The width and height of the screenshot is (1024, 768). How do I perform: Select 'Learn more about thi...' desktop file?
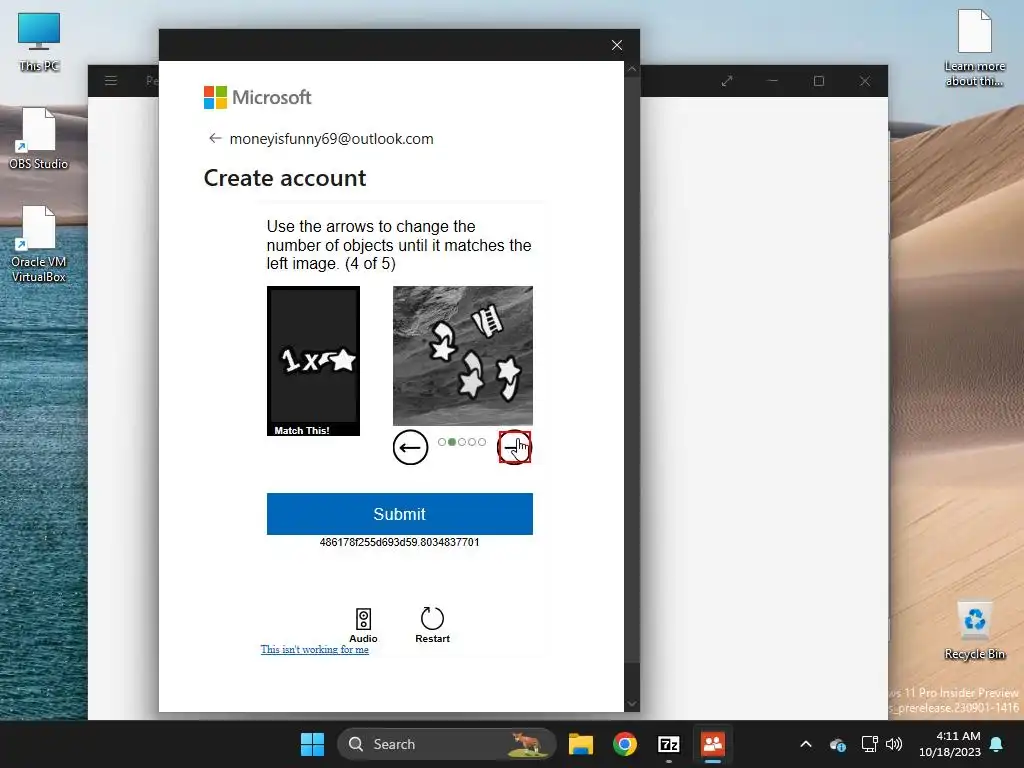tap(974, 48)
